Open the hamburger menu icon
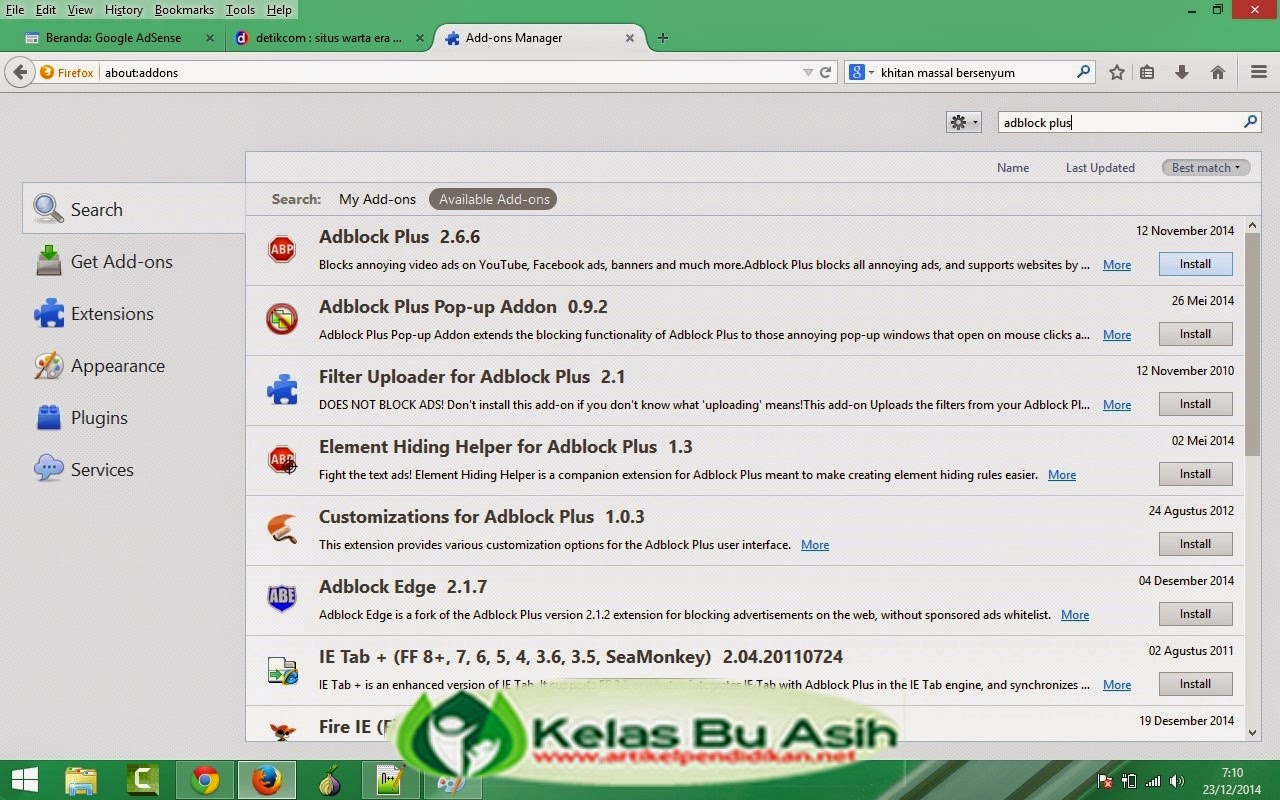This screenshot has height=800, width=1280. (x=1259, y=72)
